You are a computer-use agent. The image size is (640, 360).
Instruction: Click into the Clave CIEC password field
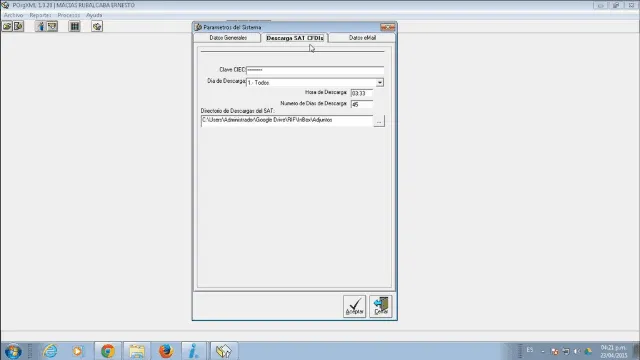[315, 70]
